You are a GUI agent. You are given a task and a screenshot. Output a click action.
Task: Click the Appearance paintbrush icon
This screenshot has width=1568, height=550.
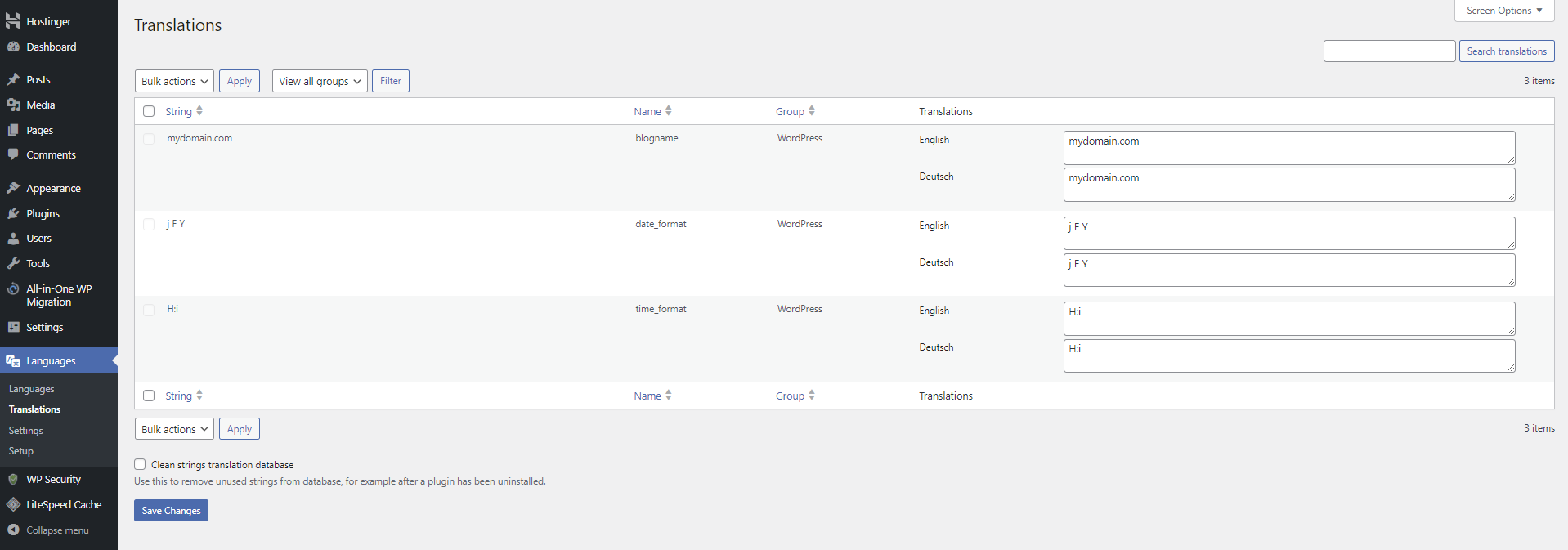click(13, 188)
